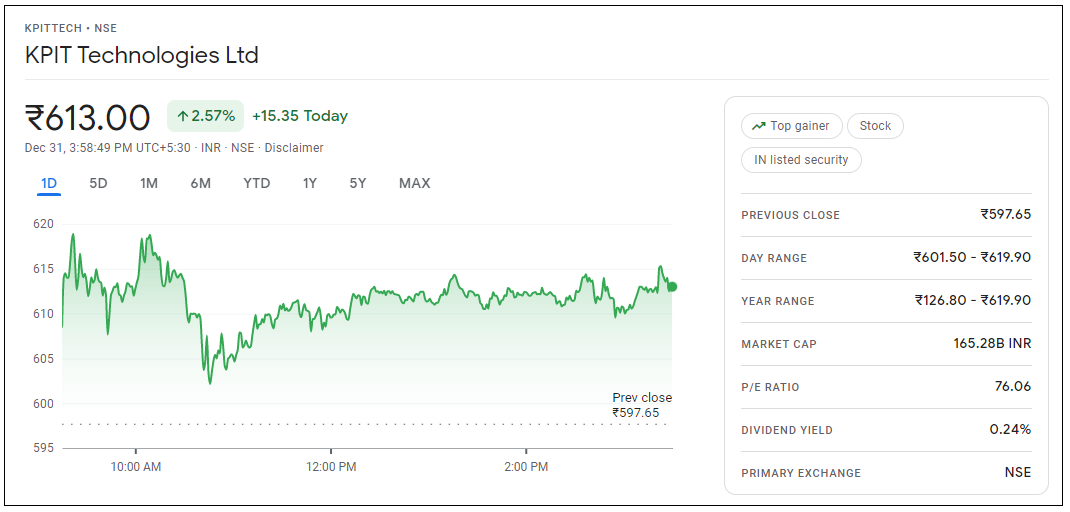Click the 2:00 PM axis label
The width and height of the screenshot is (1070, 512).
pyautogui.click(x=525, y=467)
